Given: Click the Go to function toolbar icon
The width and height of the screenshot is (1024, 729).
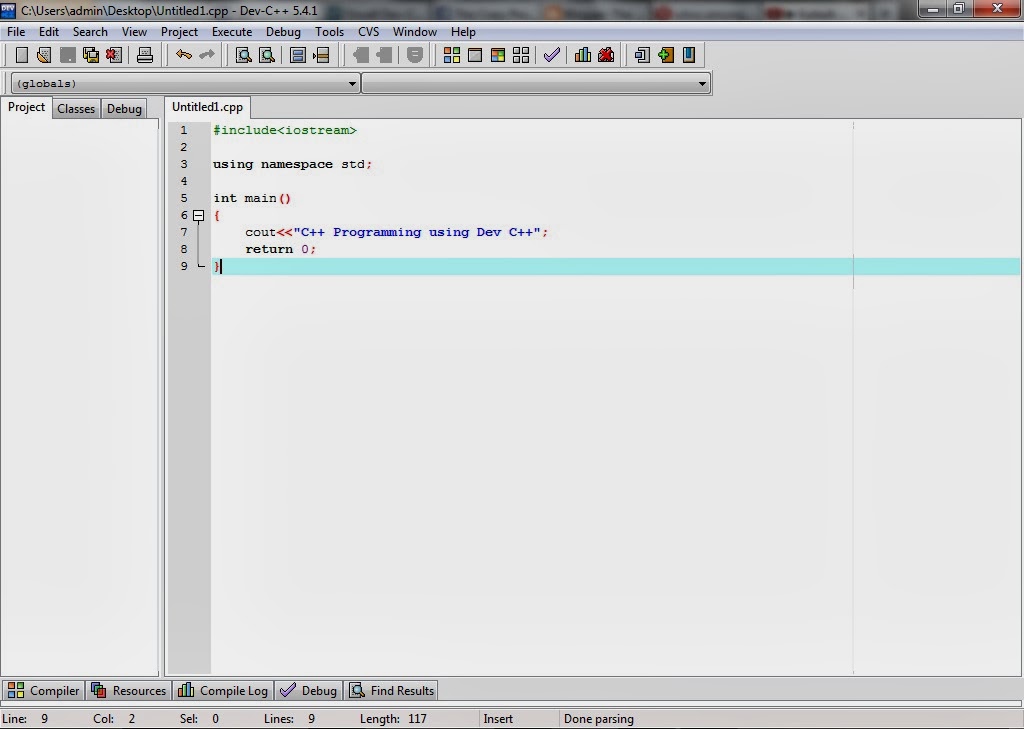Looking at the screenshot, I should coord(298,56).
